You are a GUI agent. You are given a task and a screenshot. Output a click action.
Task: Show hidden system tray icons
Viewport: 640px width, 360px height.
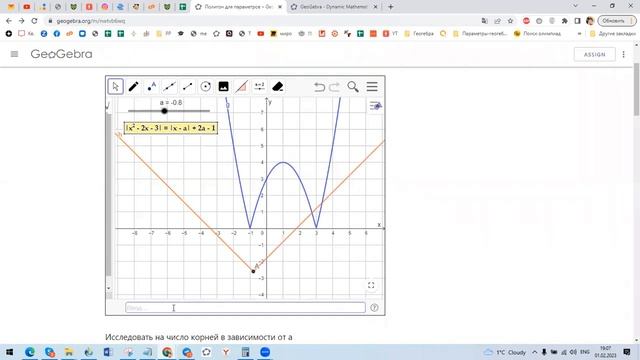click(534, 352)
